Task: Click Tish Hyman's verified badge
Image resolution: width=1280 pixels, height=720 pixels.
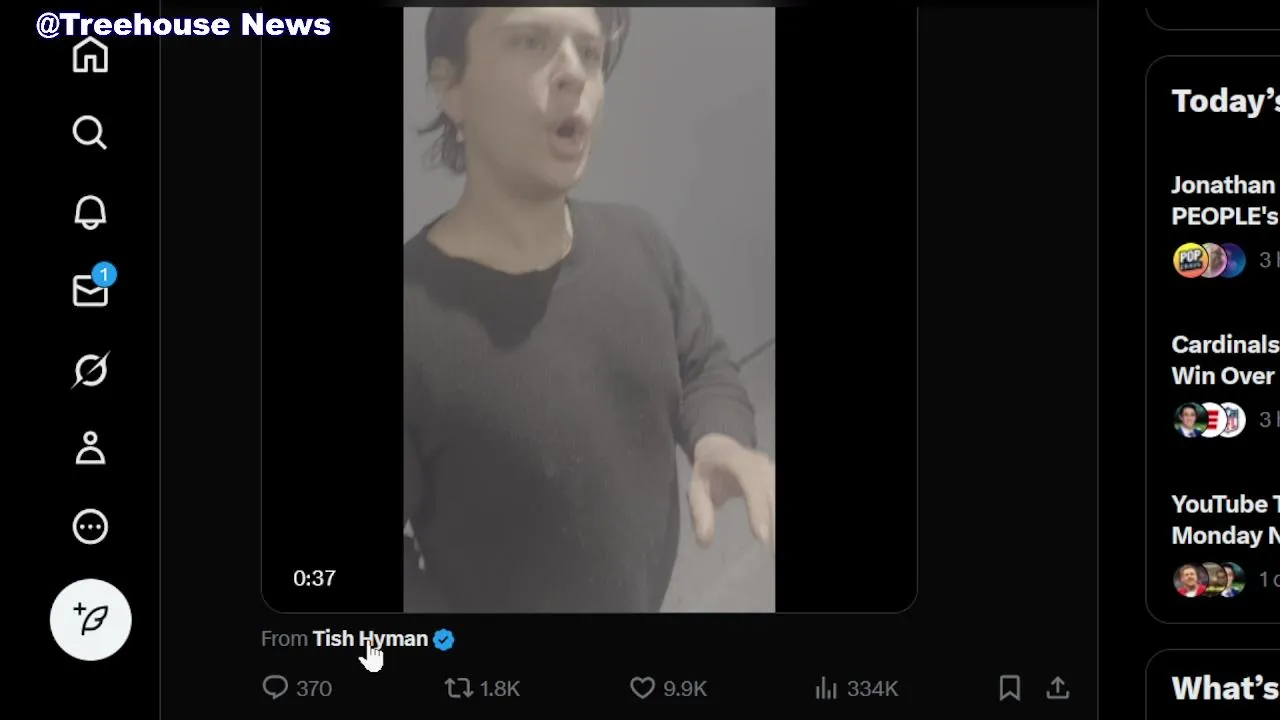Action: click(x=444, y=639)
